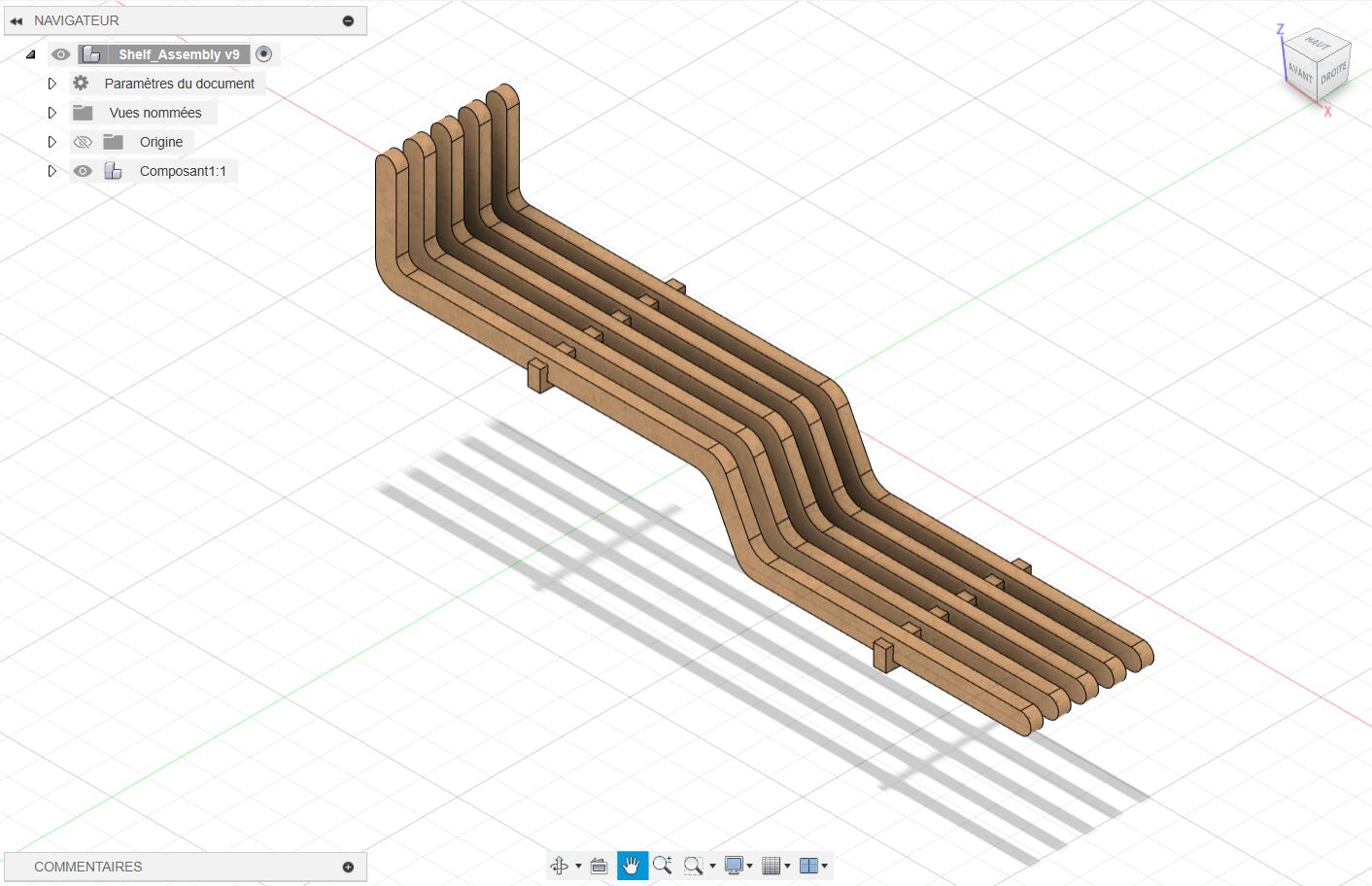Expand the Origine folder
1372x886 pixels.
(52, 142)
